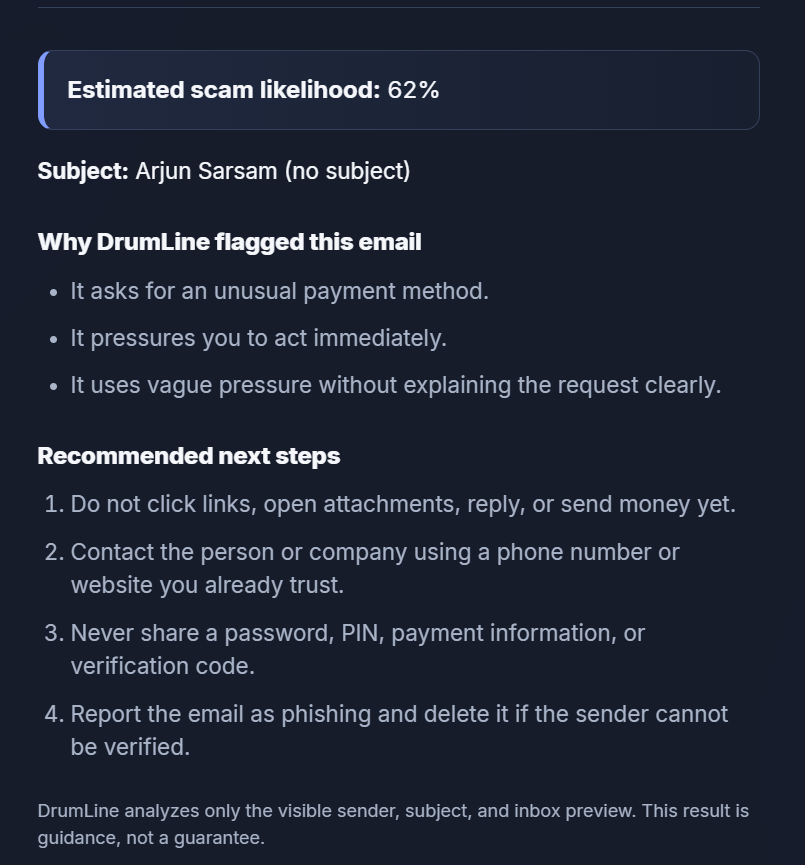Viewport: 805px width, 865px height.
Task: Click the number 4. list marker
Action: pos(54,714)
